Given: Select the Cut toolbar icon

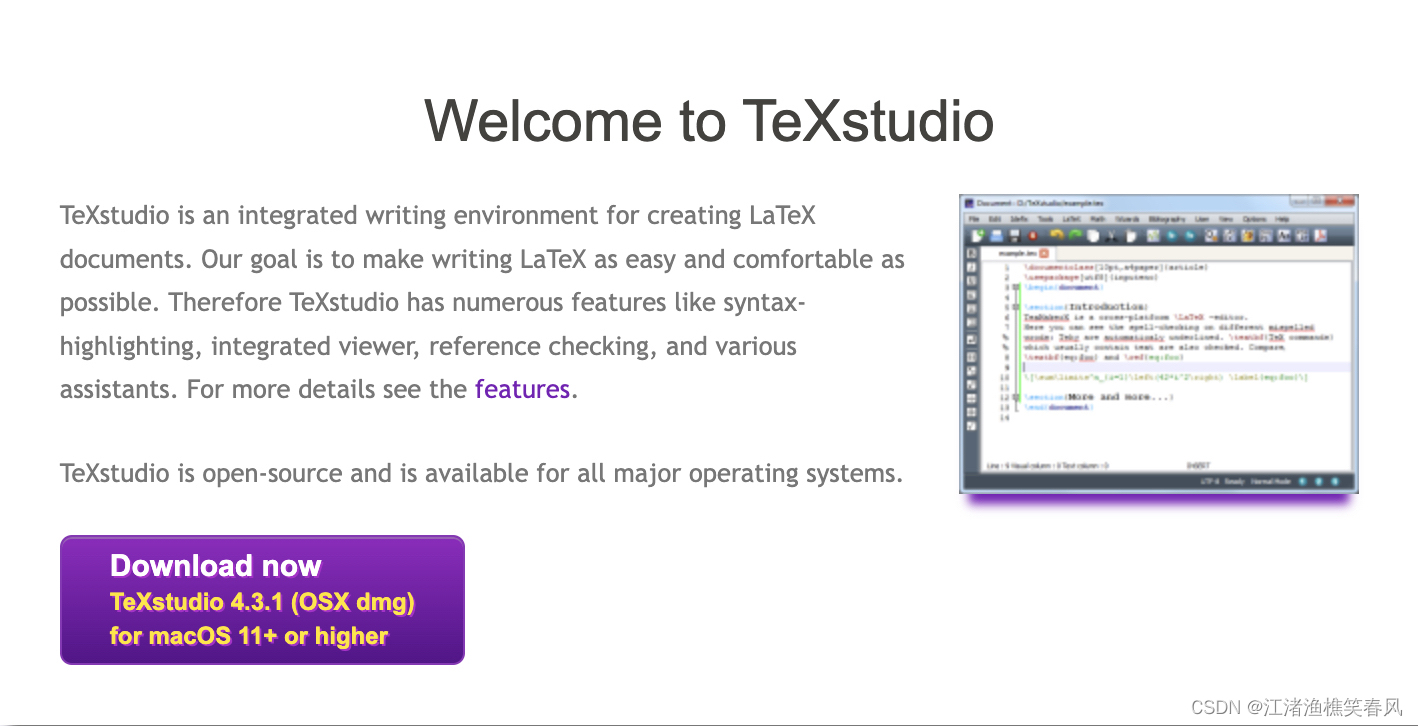Looking at the screenshot, I should pyautogui.click(x=1112, y=236).
